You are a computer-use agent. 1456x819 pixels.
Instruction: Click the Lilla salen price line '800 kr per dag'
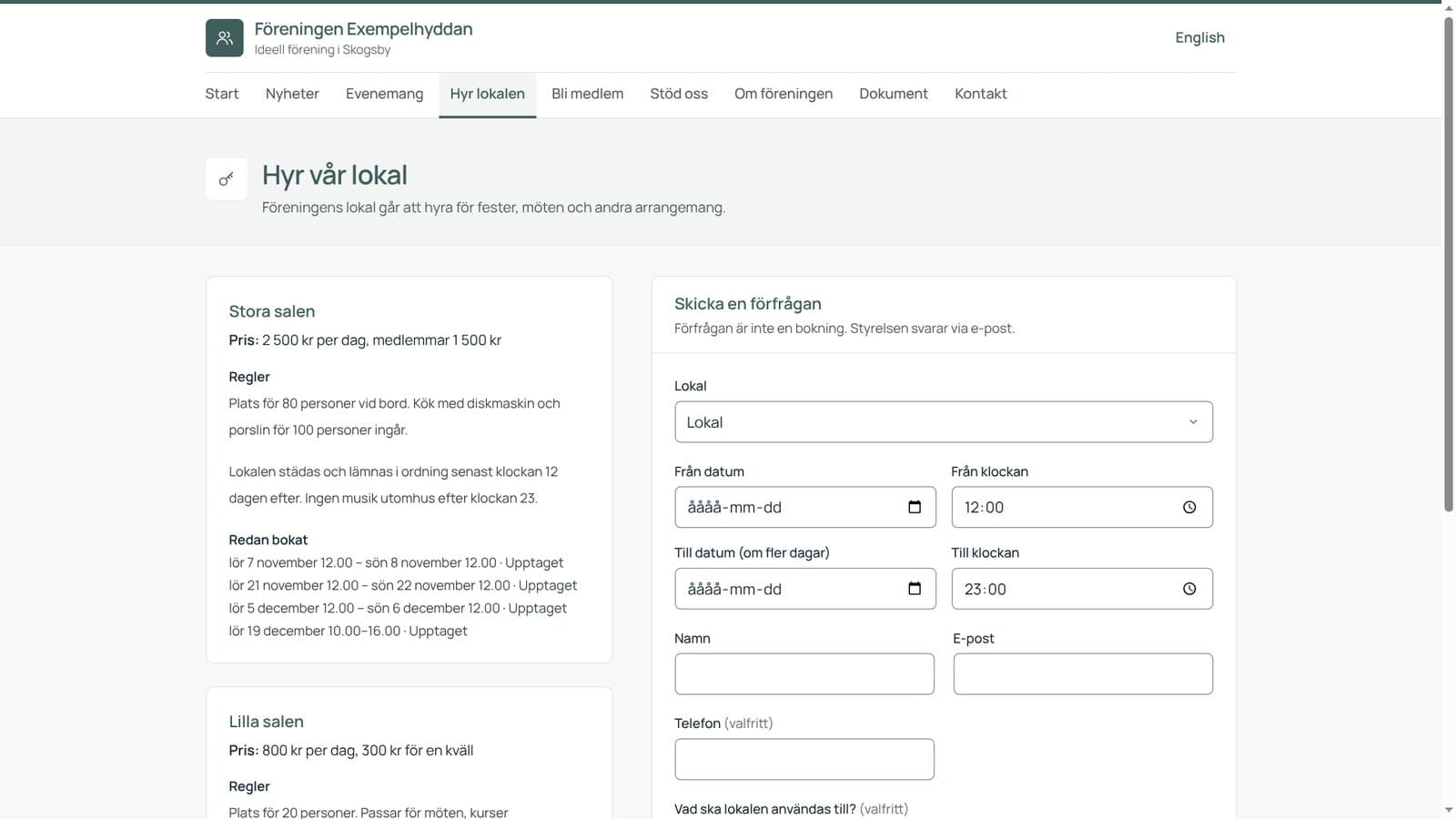(351, 751)
